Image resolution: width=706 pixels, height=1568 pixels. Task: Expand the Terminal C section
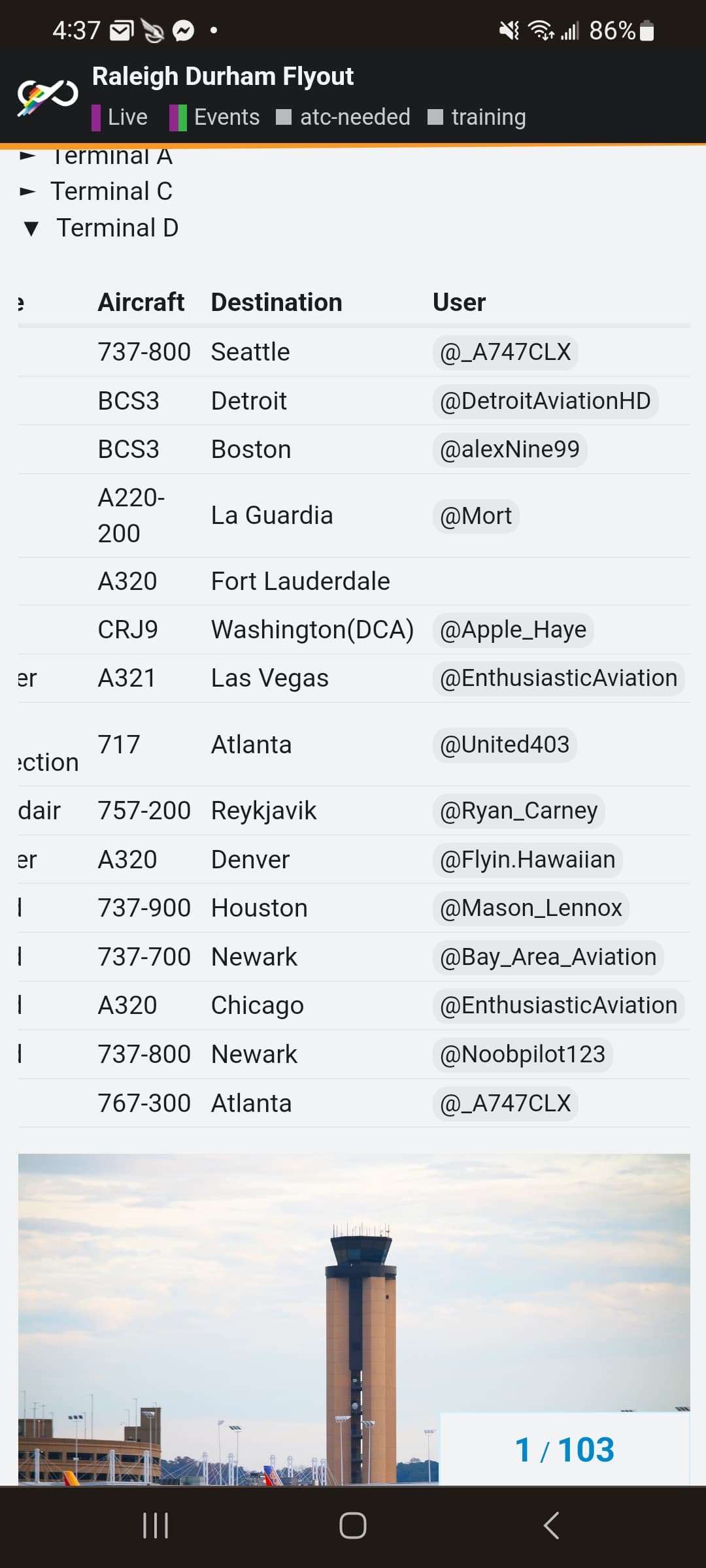pos(97,191)
